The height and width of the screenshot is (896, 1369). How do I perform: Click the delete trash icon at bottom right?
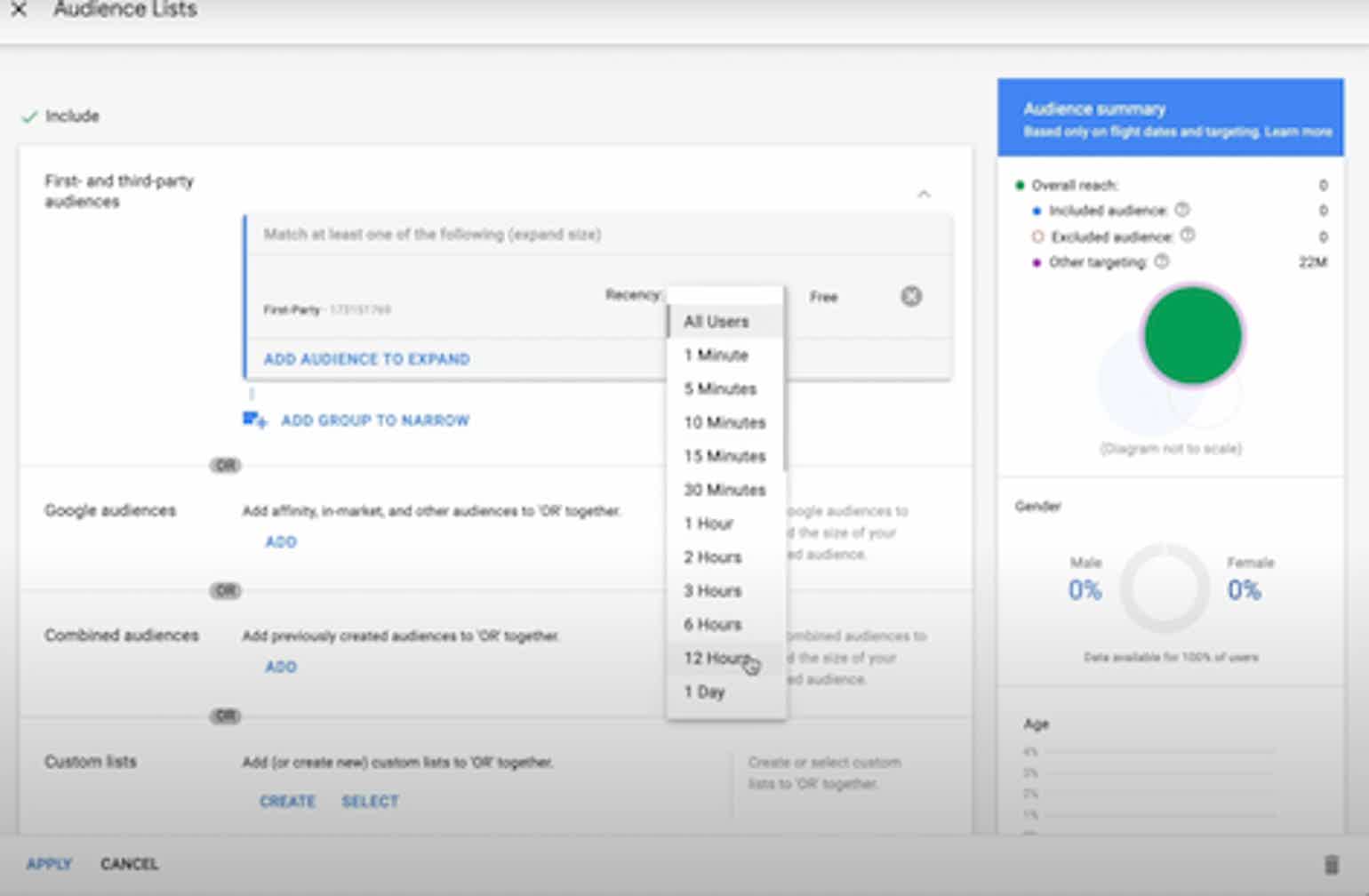pos(1333,863)
